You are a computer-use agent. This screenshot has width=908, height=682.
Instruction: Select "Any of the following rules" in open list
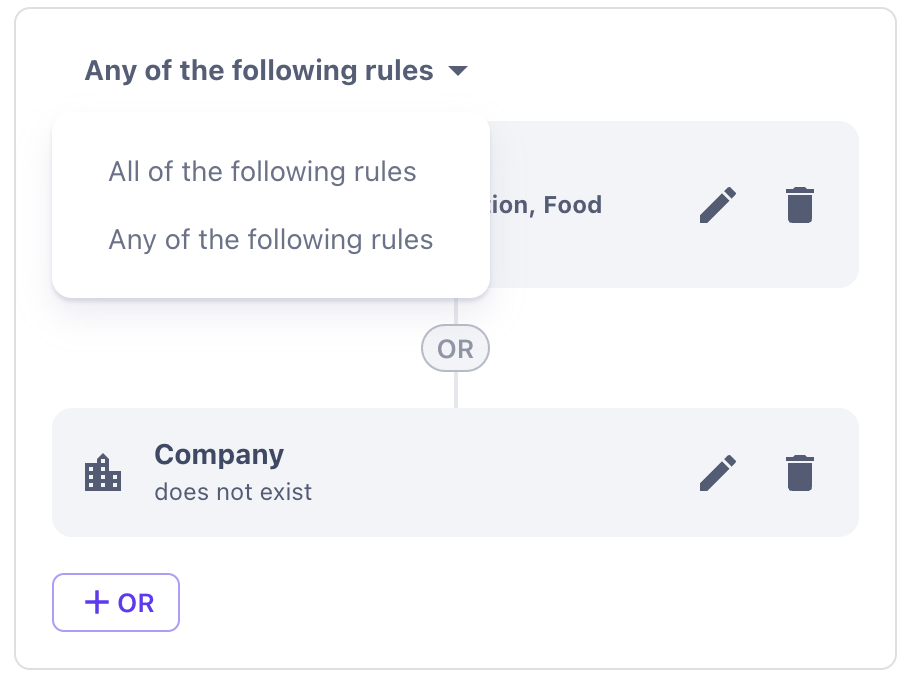coord(271,240)
